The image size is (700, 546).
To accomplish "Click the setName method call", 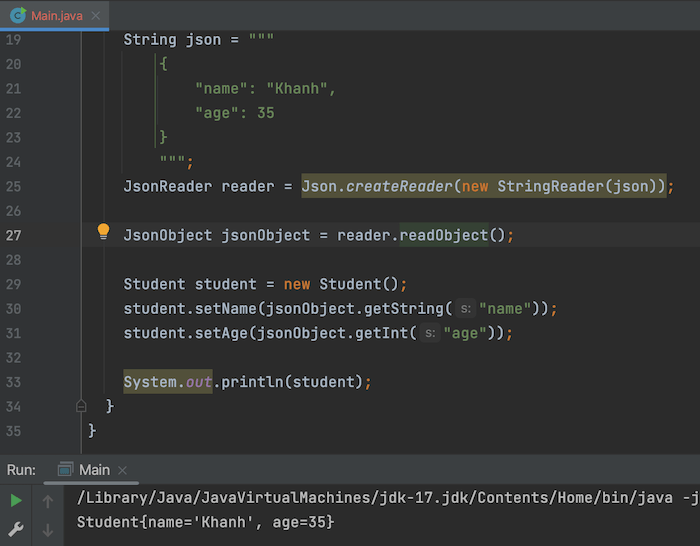I will coord(225,308).
